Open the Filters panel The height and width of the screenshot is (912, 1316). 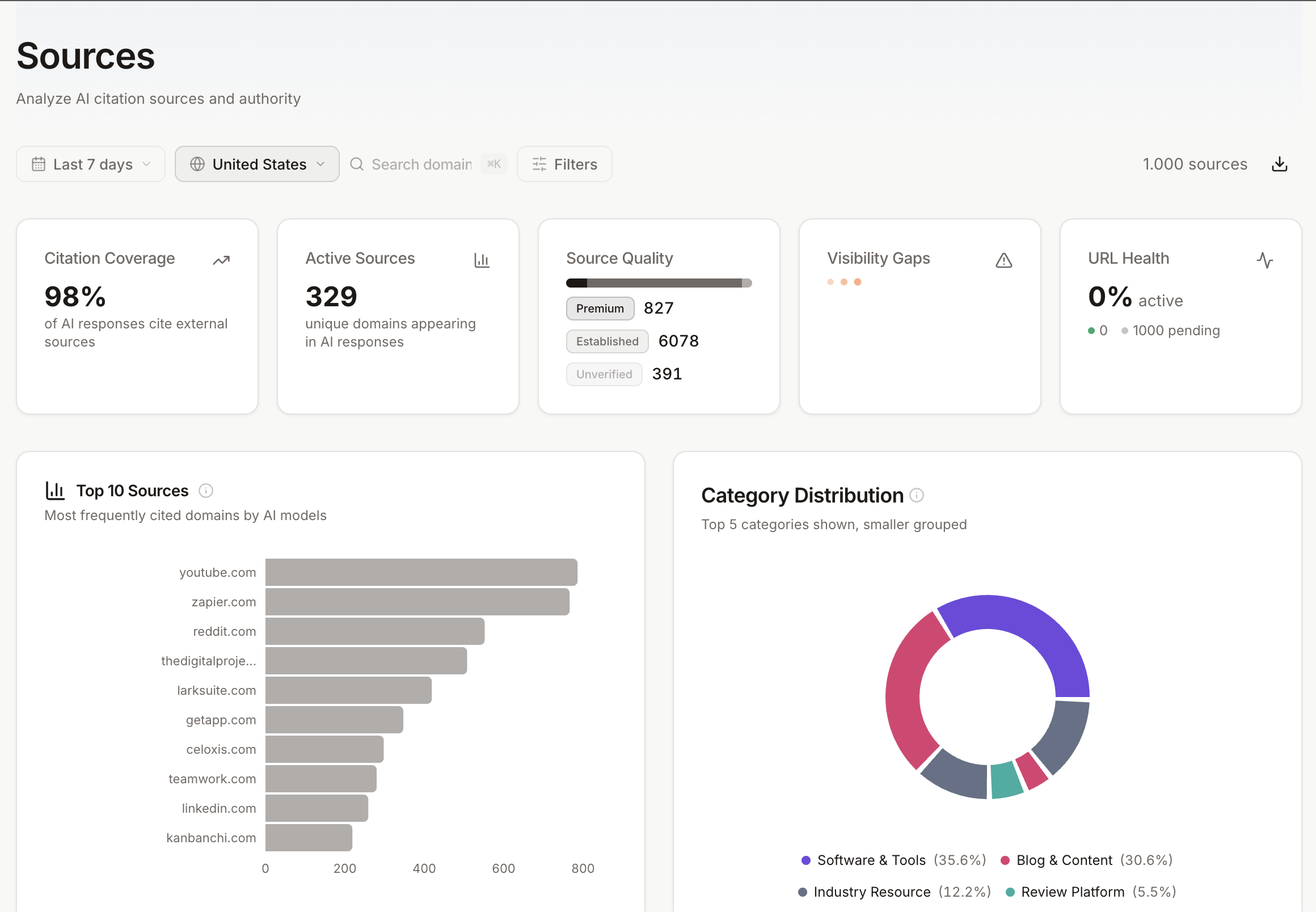pyautogui.click(x=564, y=164)
